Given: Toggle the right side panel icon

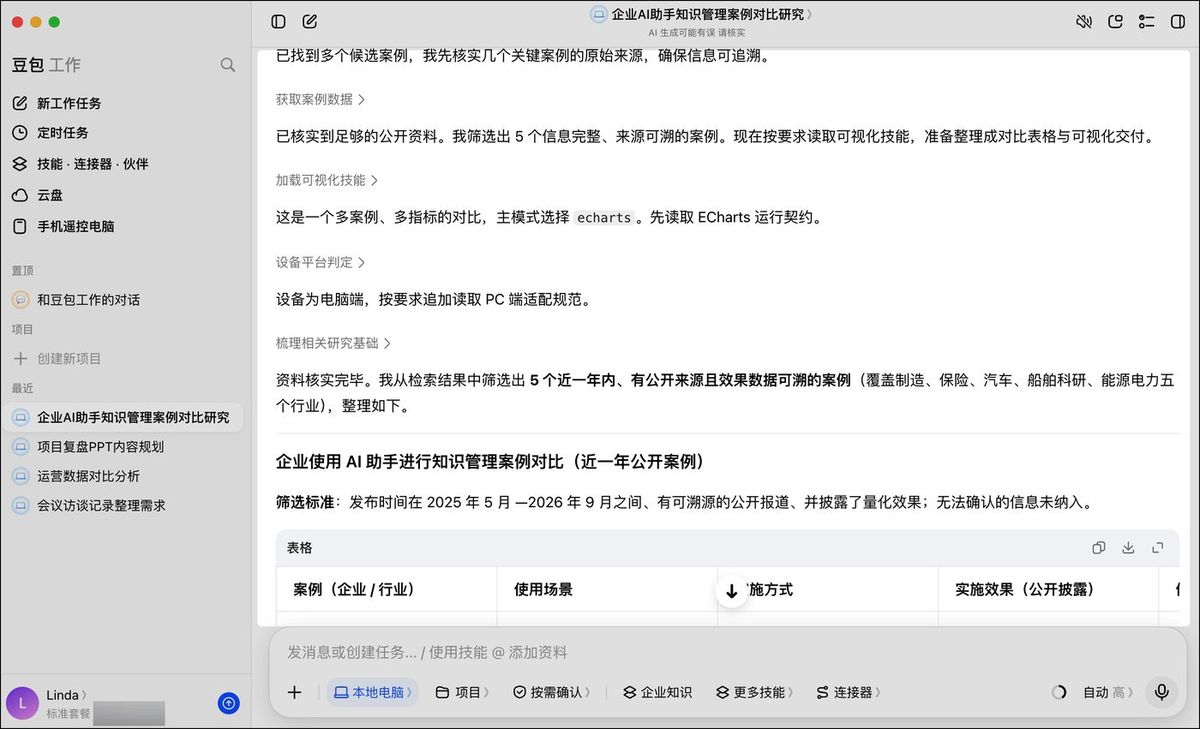Looking at the screenshot, I should pyautogui.click(x=1177, y=21).
